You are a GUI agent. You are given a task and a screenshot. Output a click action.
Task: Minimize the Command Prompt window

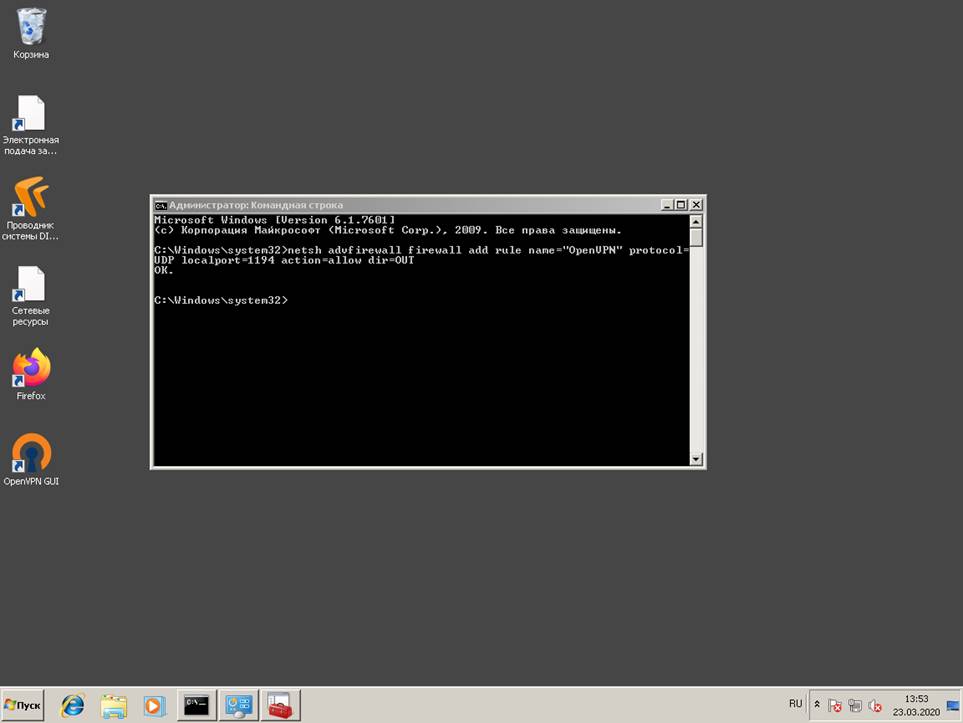(668, 205)
